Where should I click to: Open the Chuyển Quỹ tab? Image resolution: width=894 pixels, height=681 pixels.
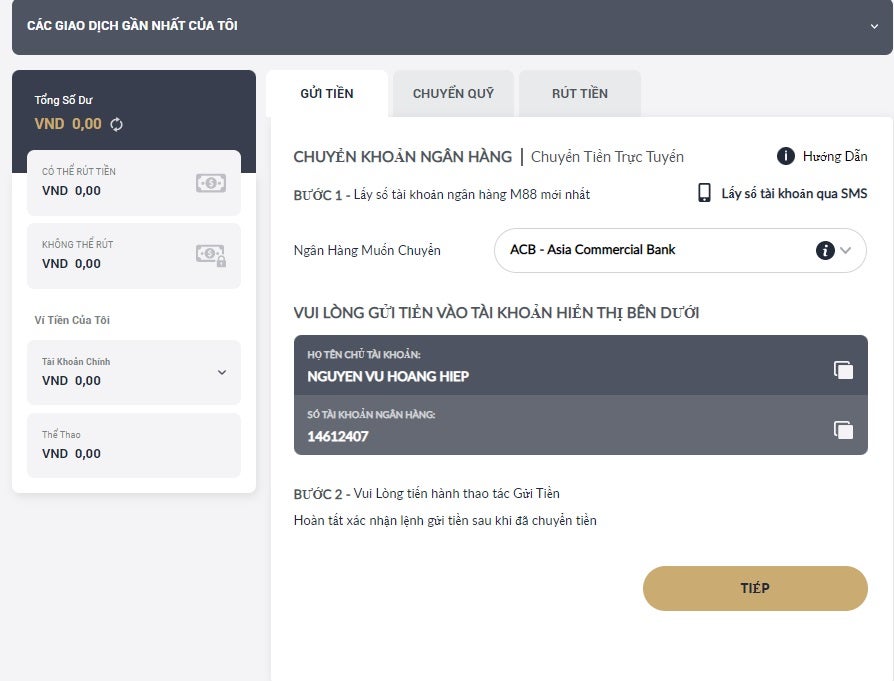click(x=453, y=94)
